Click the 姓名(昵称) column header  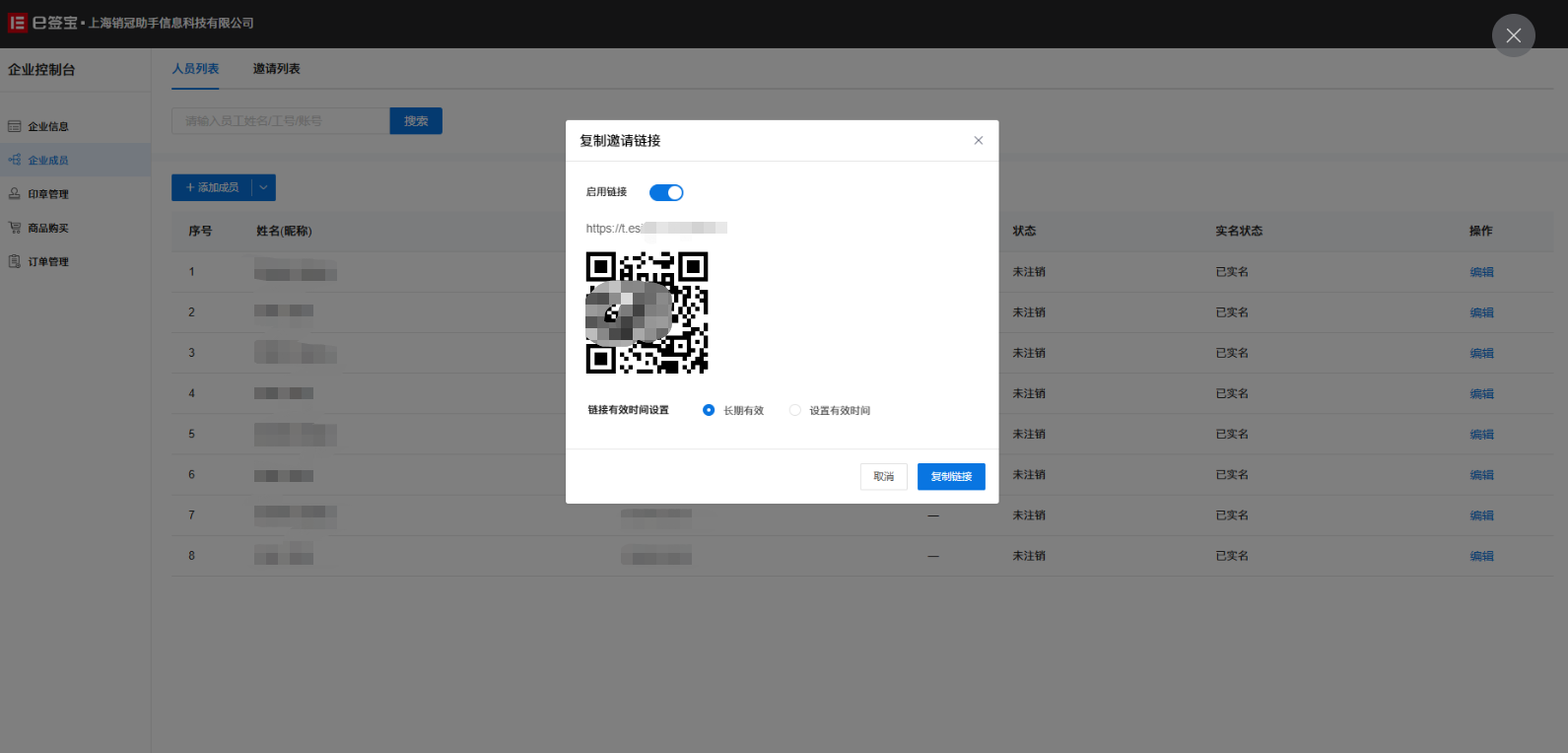[x=284, y=231]
